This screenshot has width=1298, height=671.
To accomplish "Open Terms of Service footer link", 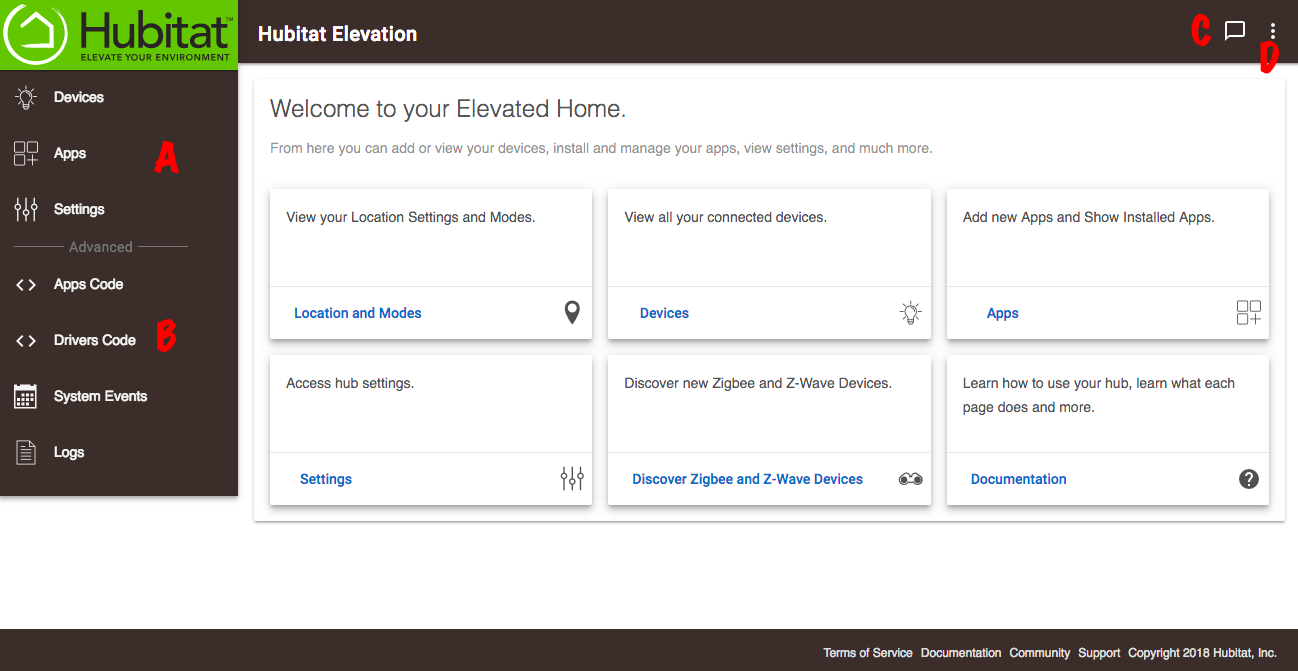I will coord(867,653).
